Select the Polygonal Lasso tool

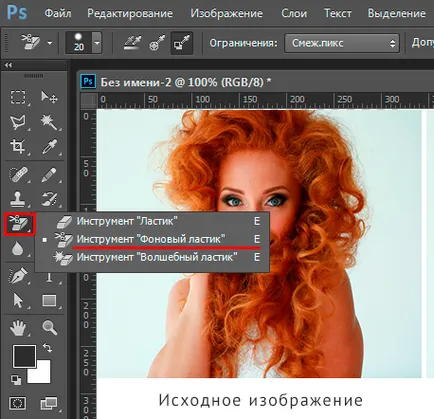(18, 122)
